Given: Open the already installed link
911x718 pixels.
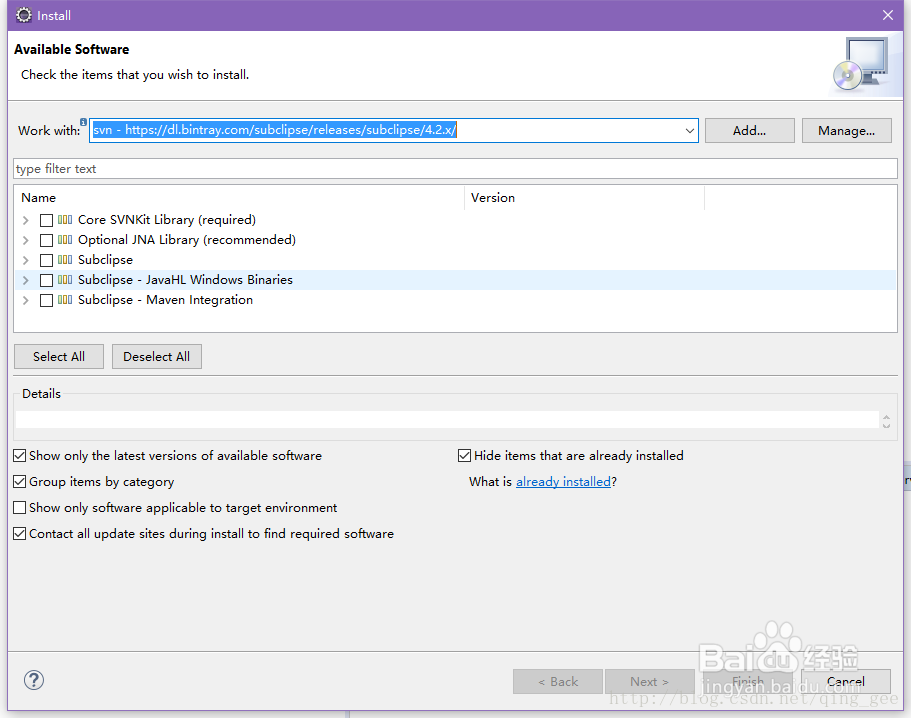Looking at the screenshot, I should click(x=564, y=482).
